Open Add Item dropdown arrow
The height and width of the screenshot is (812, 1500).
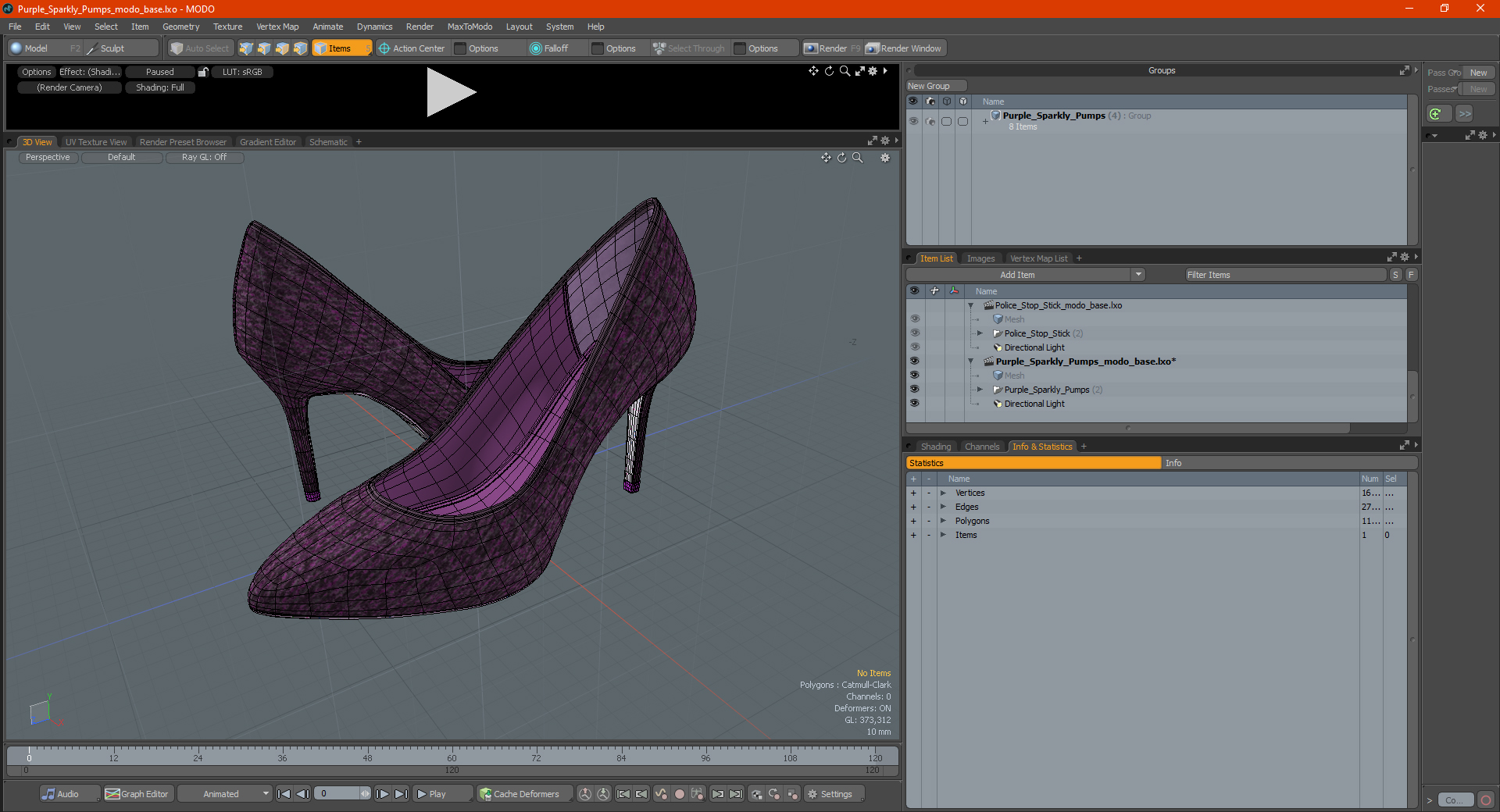point(1138,275)
